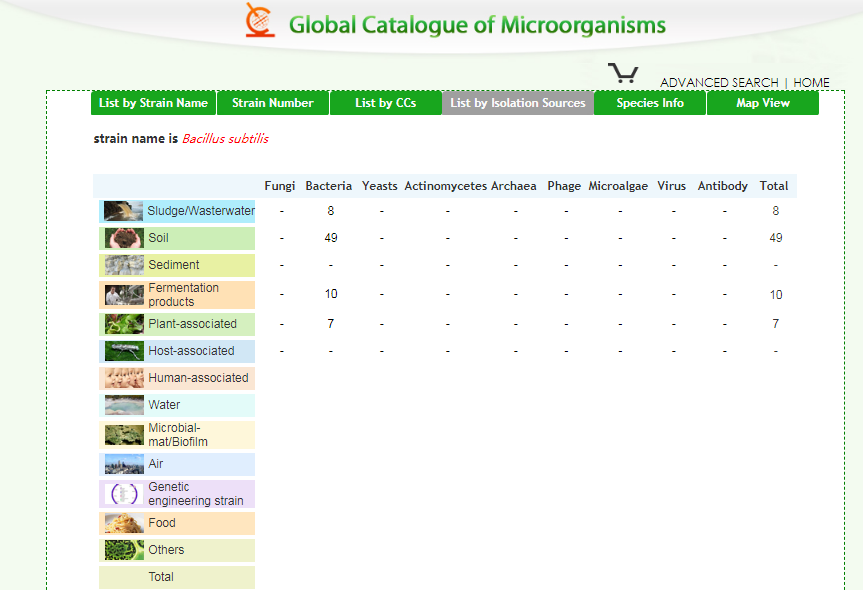Click the Others thumbnail image

click(x=124, y=550)
